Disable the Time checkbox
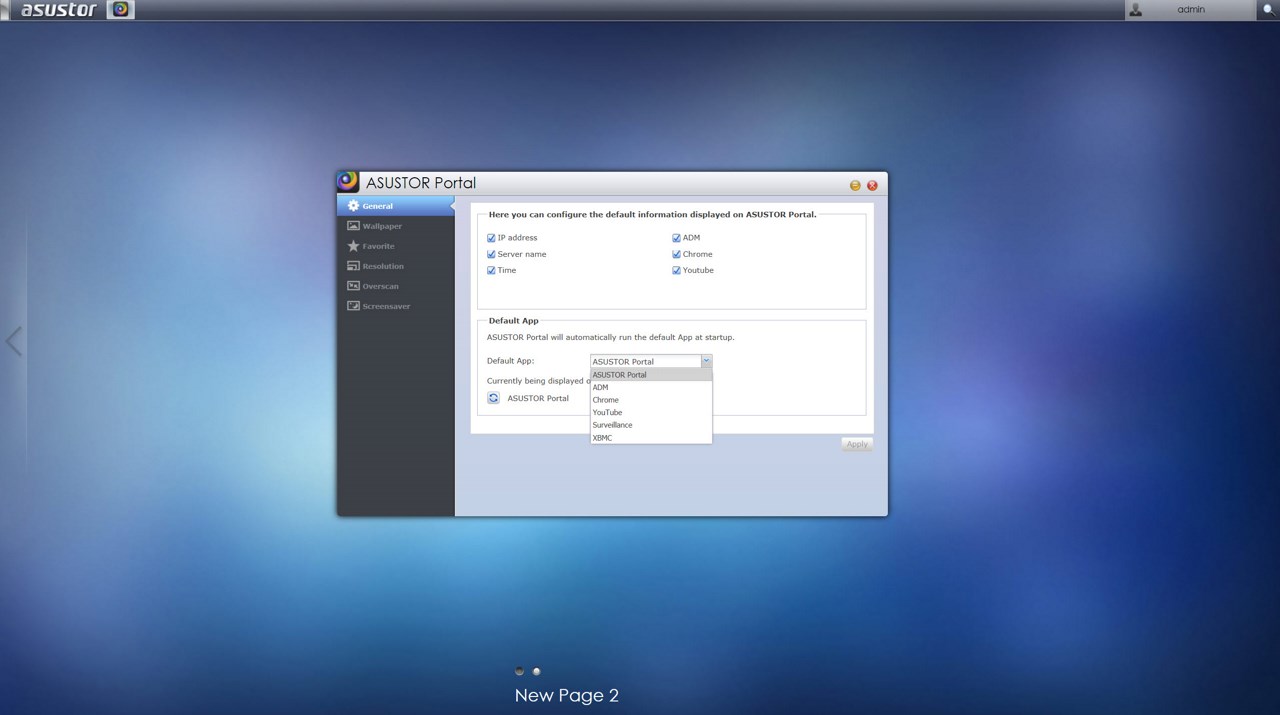This screenshot has height=715, width=1280. tap(491, 270)
